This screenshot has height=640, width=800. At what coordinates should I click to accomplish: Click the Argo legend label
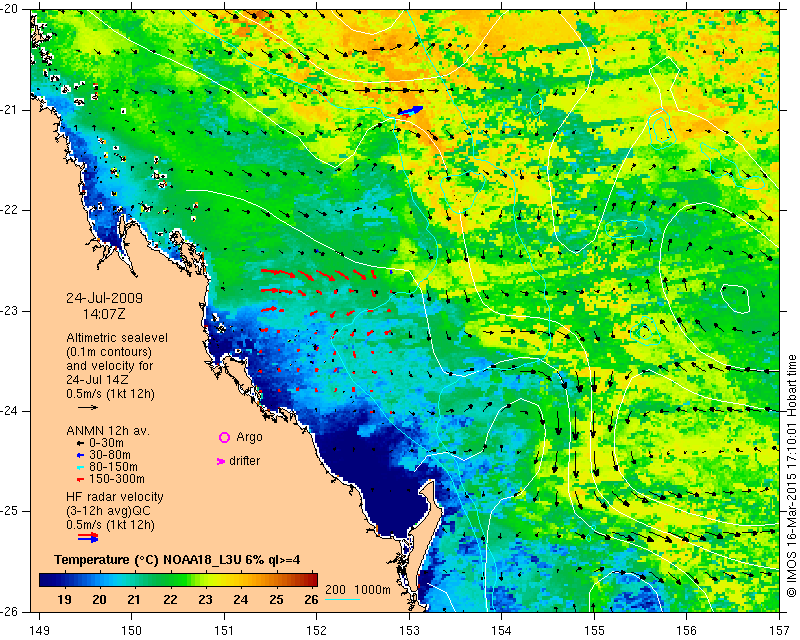coord(249,437)
